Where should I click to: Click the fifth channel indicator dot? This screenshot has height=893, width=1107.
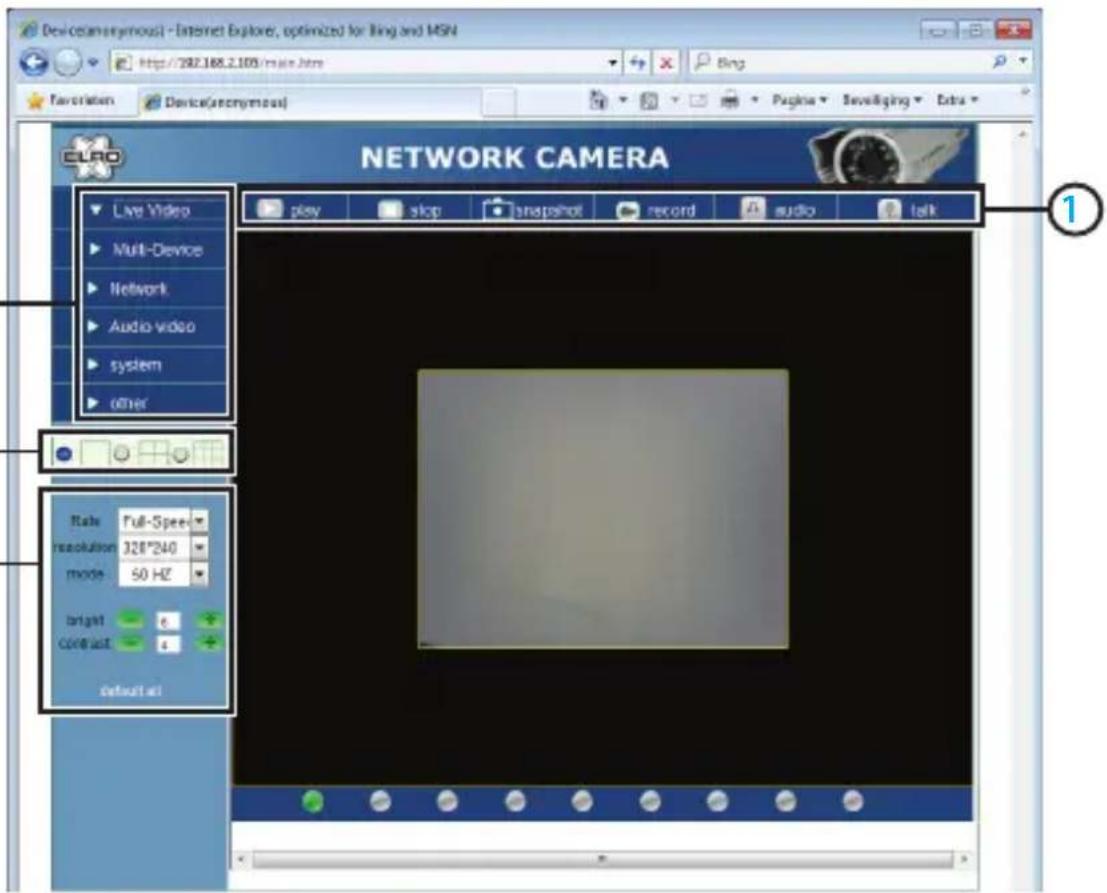click(582, 801)
